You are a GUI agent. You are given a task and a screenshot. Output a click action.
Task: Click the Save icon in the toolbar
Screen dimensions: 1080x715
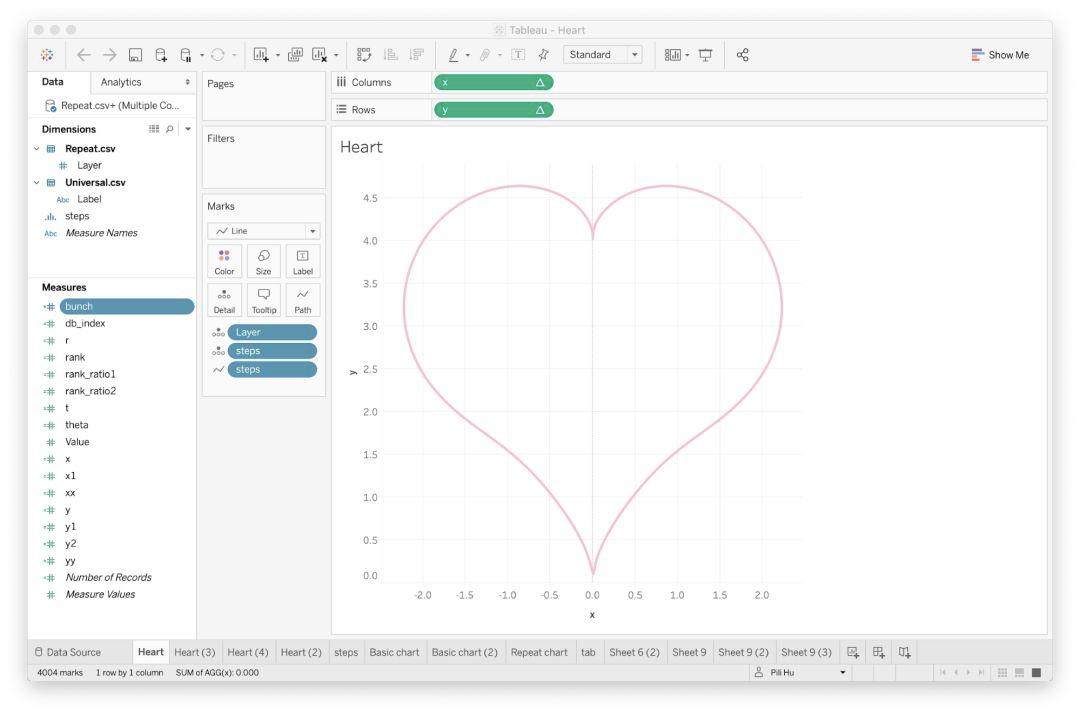click(135, 55)
